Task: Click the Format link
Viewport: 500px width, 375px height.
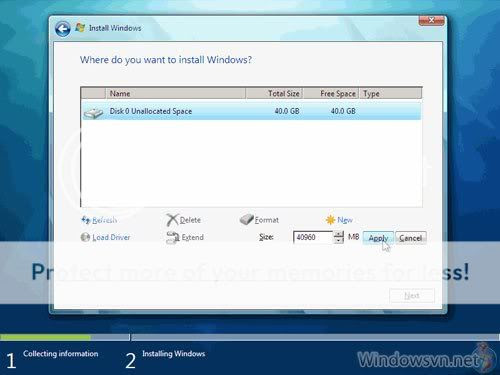Action: click(x=267, y=220)
